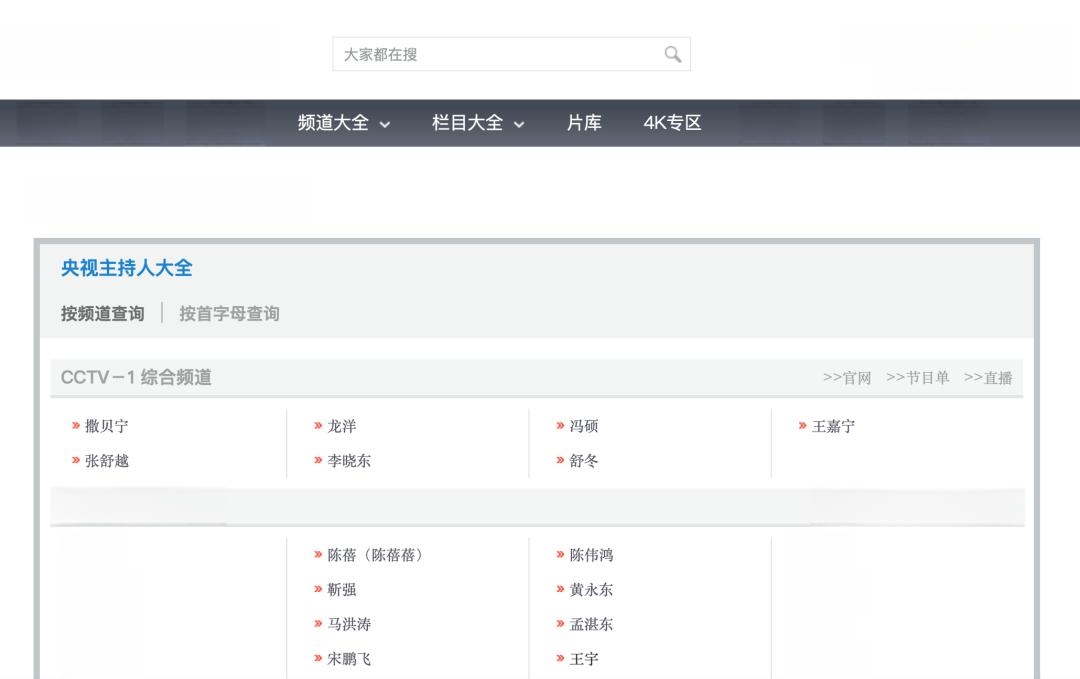The image size is (1080, 679).
Task: Click red arrow bullet beside 舒冬
Action: [x=561, y=460]
